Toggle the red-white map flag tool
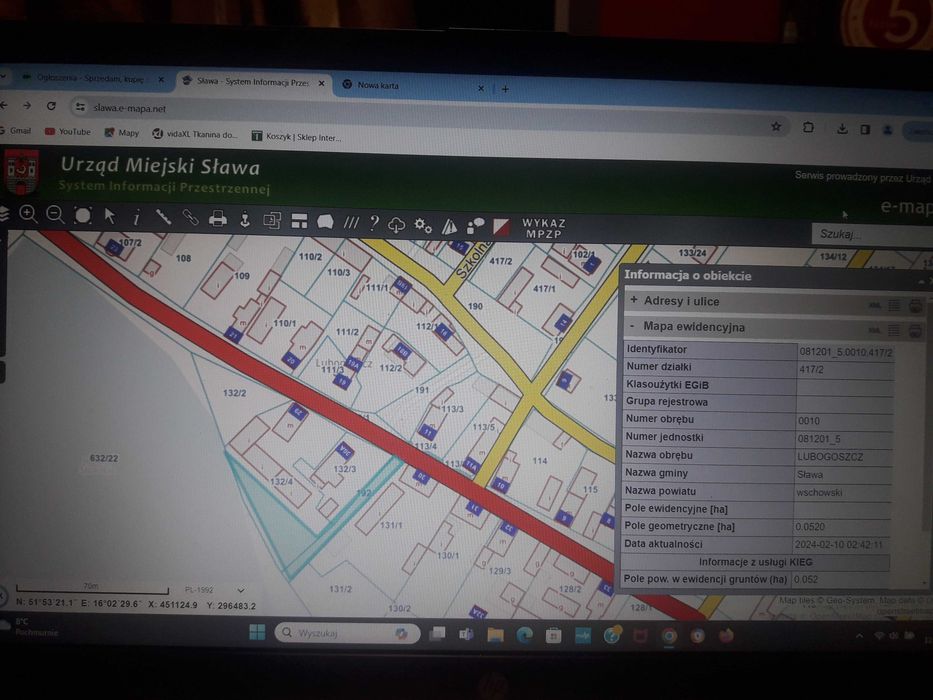 pyautogui.click(x=502, y=227)
